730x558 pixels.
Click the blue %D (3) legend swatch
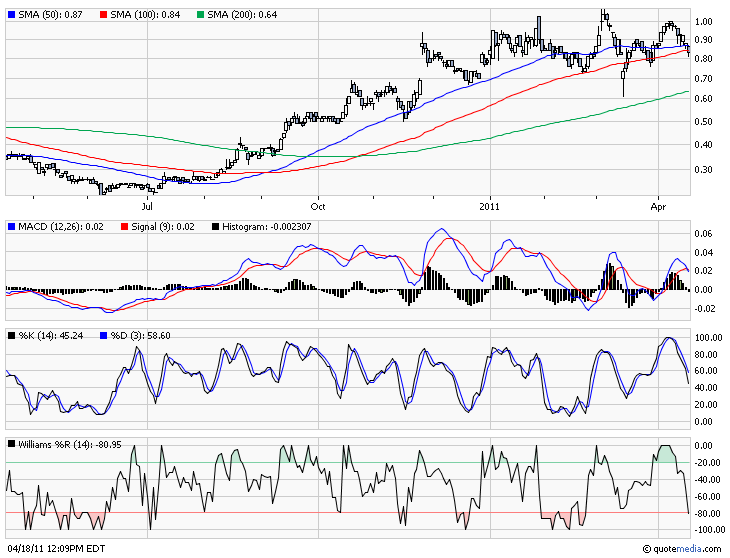click(103, 336)
